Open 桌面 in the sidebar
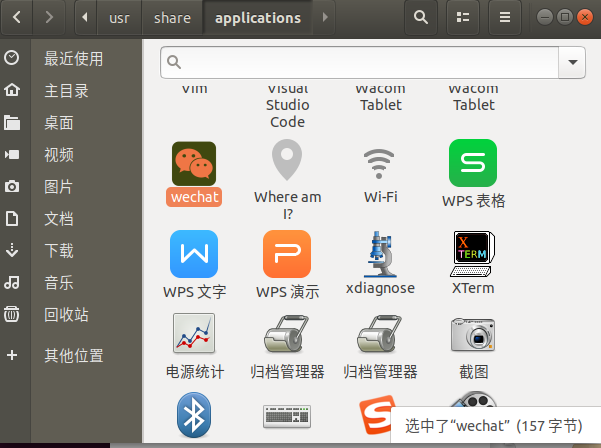The height and width of the screenshot is (448, 601). [x=59, y=123]
